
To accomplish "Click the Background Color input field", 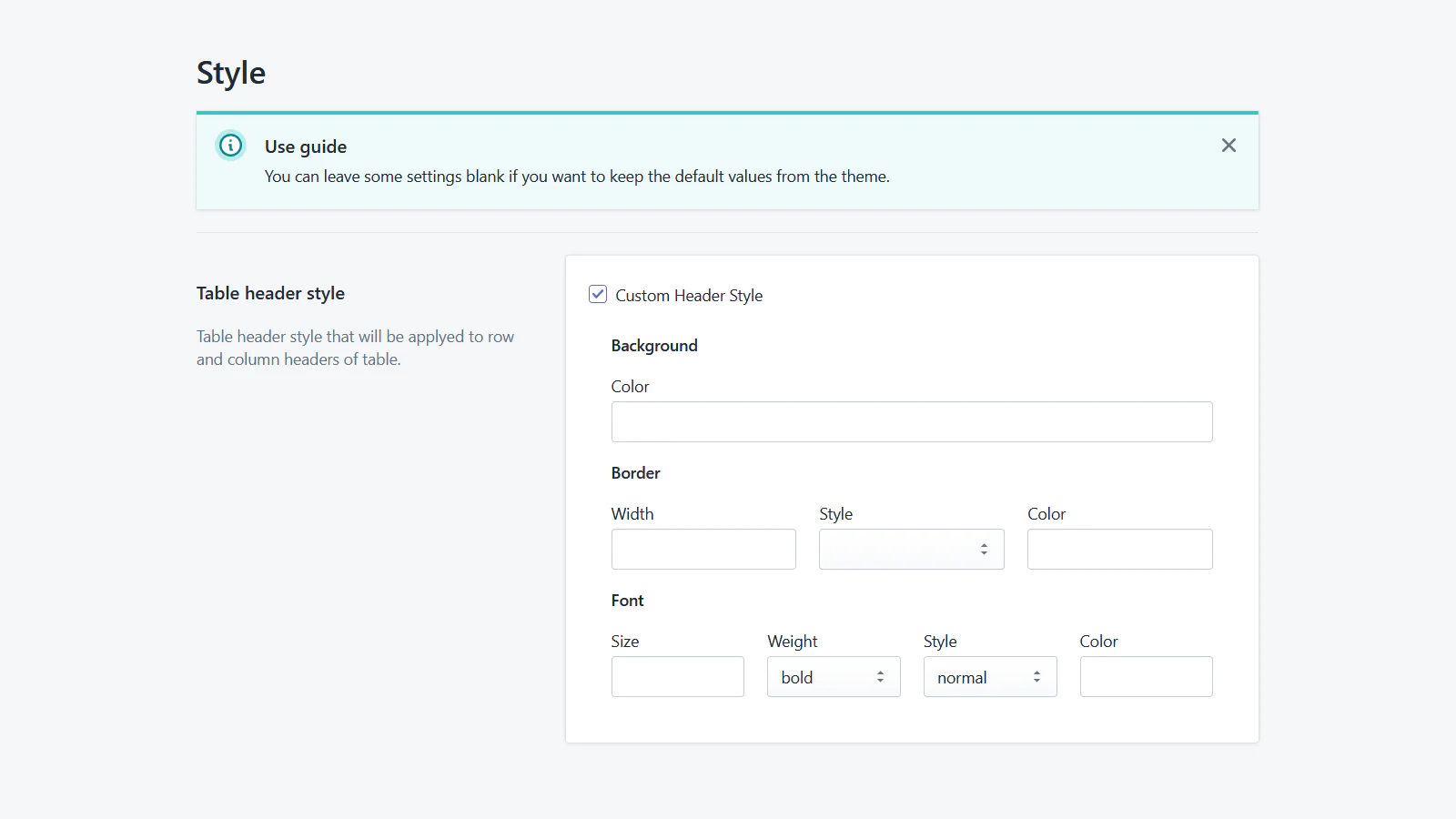I will (x=911, y=421).
